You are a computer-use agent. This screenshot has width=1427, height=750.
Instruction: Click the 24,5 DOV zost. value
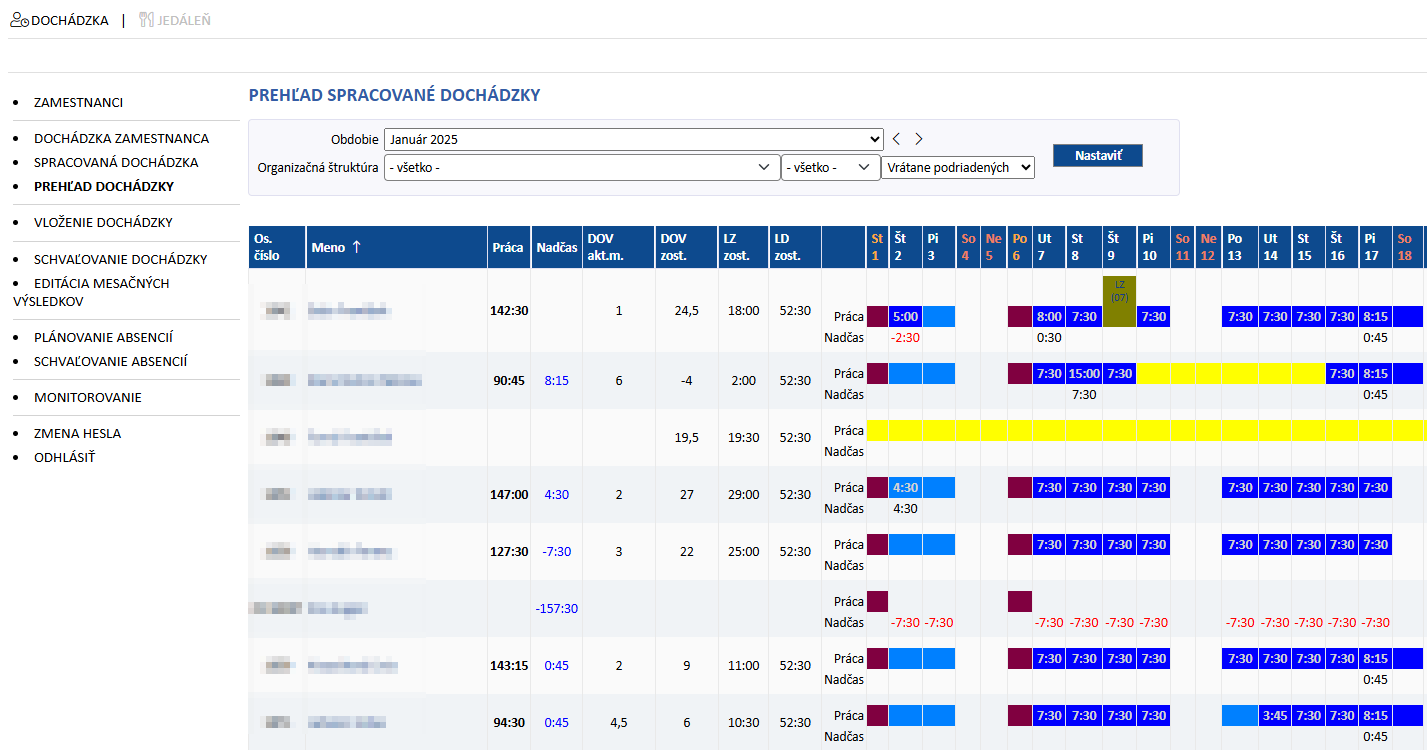[x=686, y=310]
